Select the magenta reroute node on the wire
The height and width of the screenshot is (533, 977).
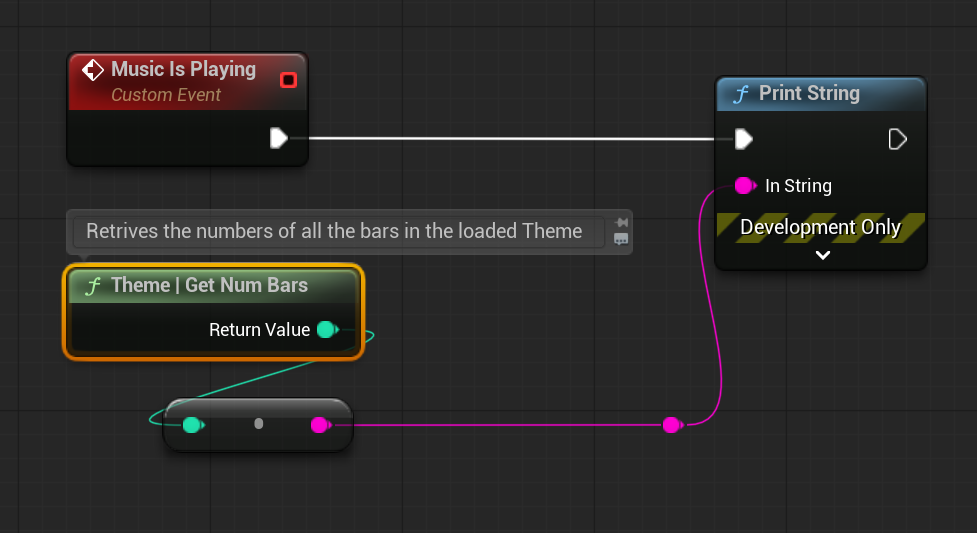point(671,425)
